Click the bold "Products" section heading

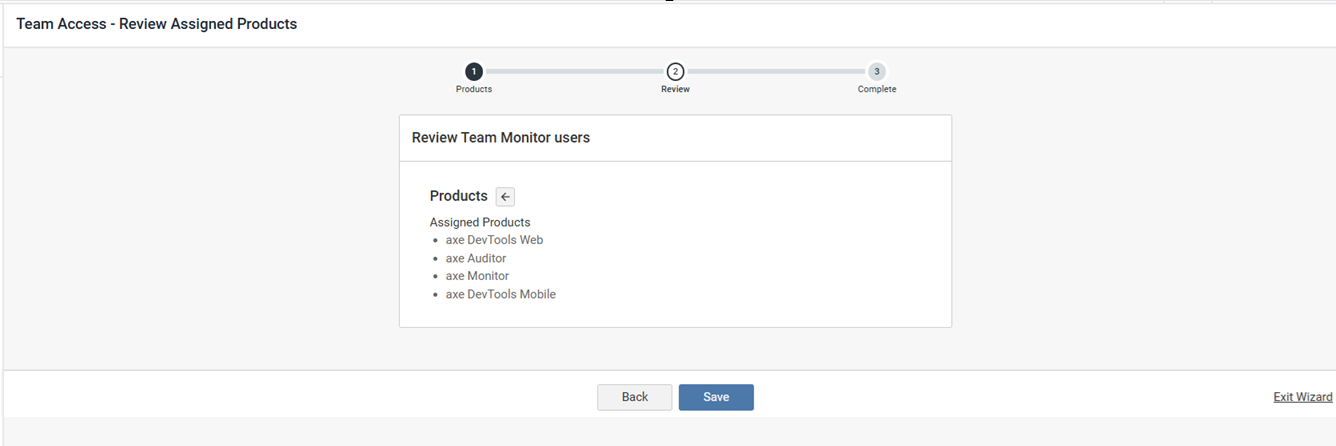coord(458,196)
